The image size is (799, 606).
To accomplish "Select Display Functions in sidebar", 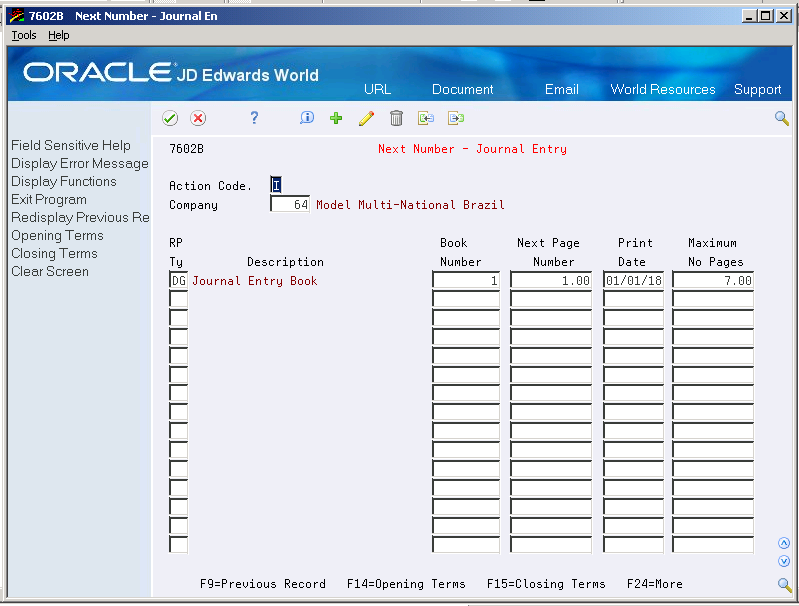I will click(x=64, y=181).
